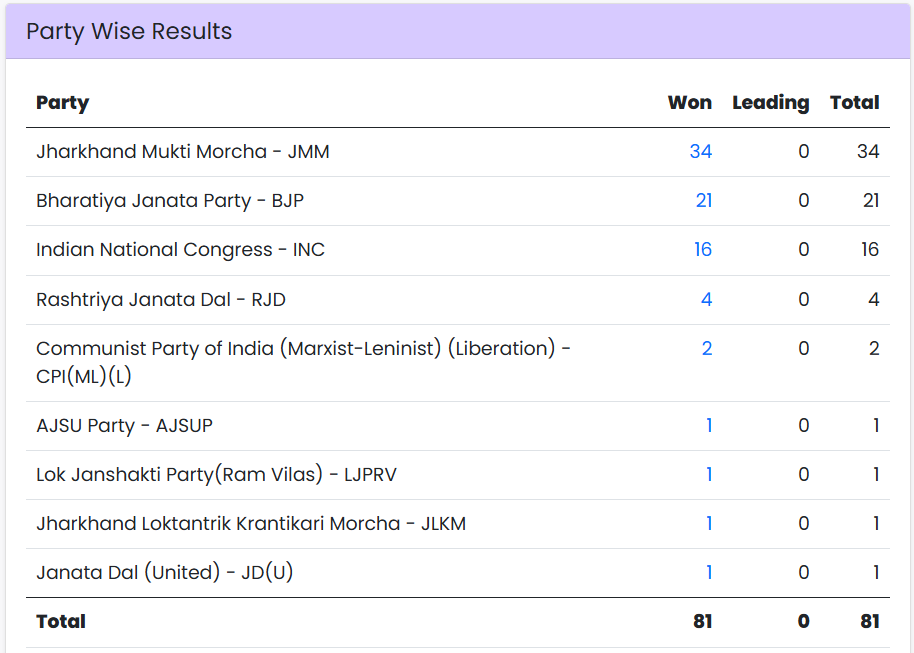The image size is (914, 653).
Task: Sort by the Leading column header
Action: click(x=771, y=102)
